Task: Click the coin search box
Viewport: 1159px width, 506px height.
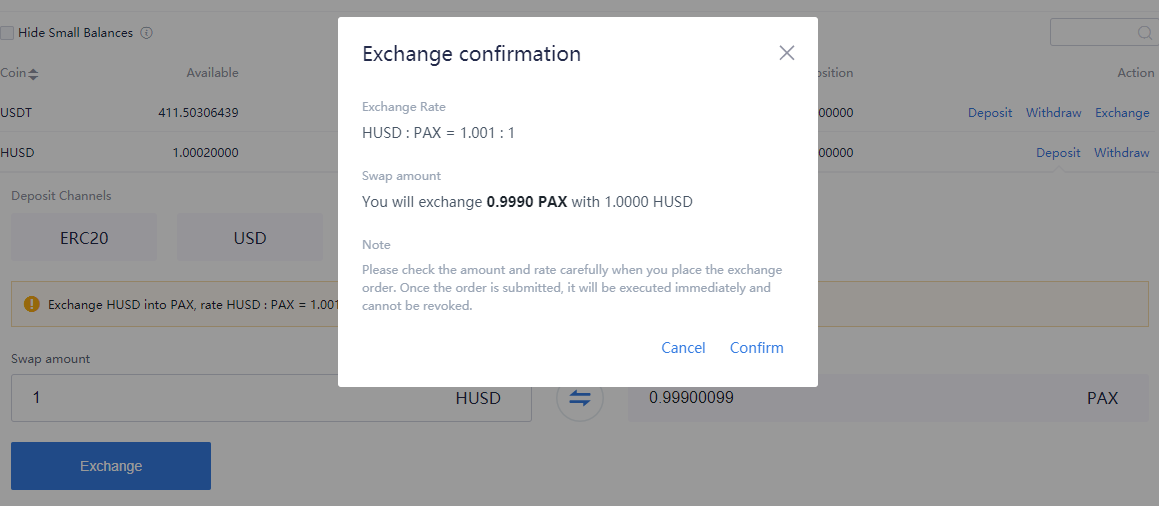Action: click(1101, 33)
